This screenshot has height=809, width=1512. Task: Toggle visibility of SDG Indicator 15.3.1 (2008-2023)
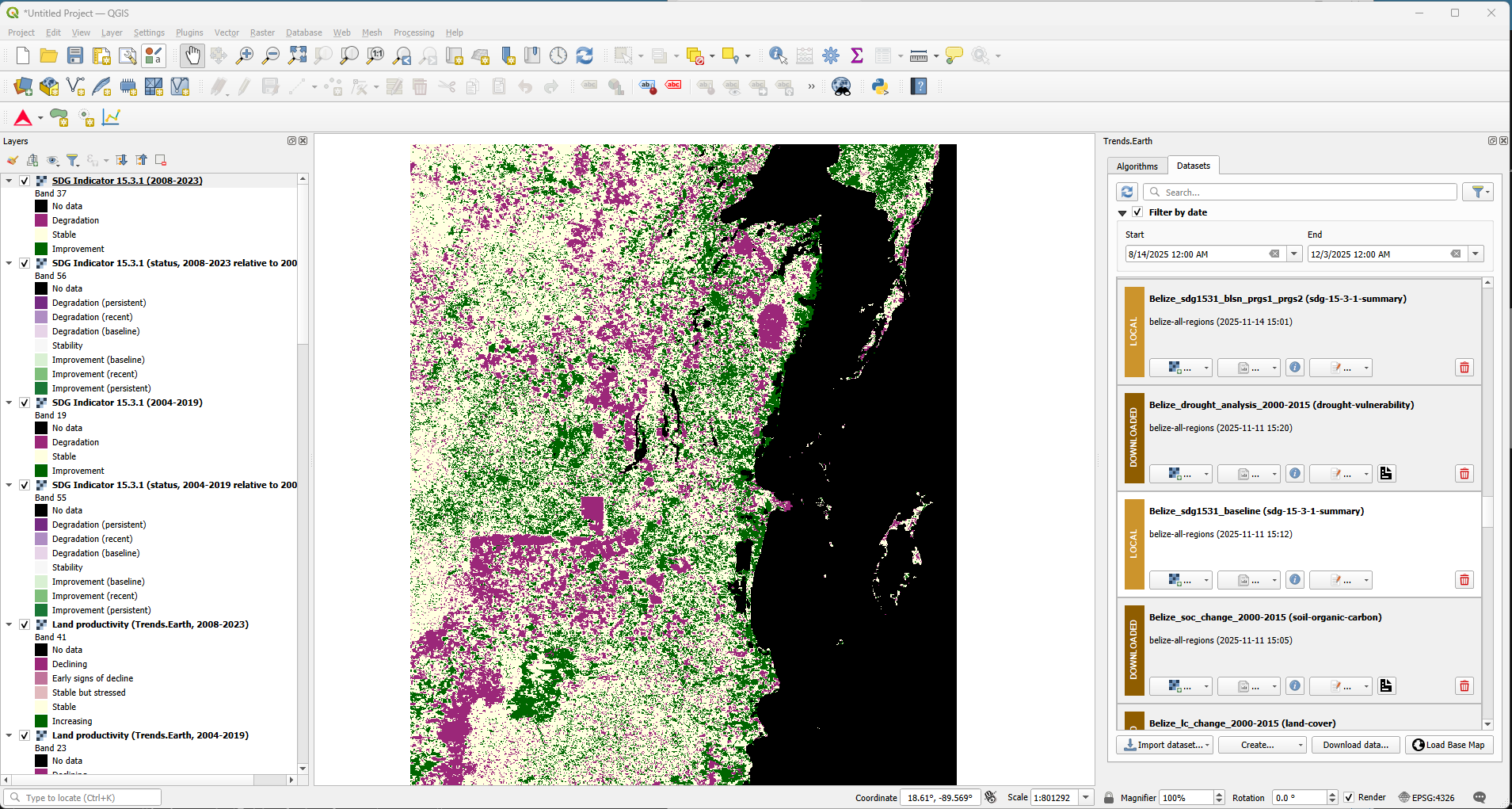[25, 181]
